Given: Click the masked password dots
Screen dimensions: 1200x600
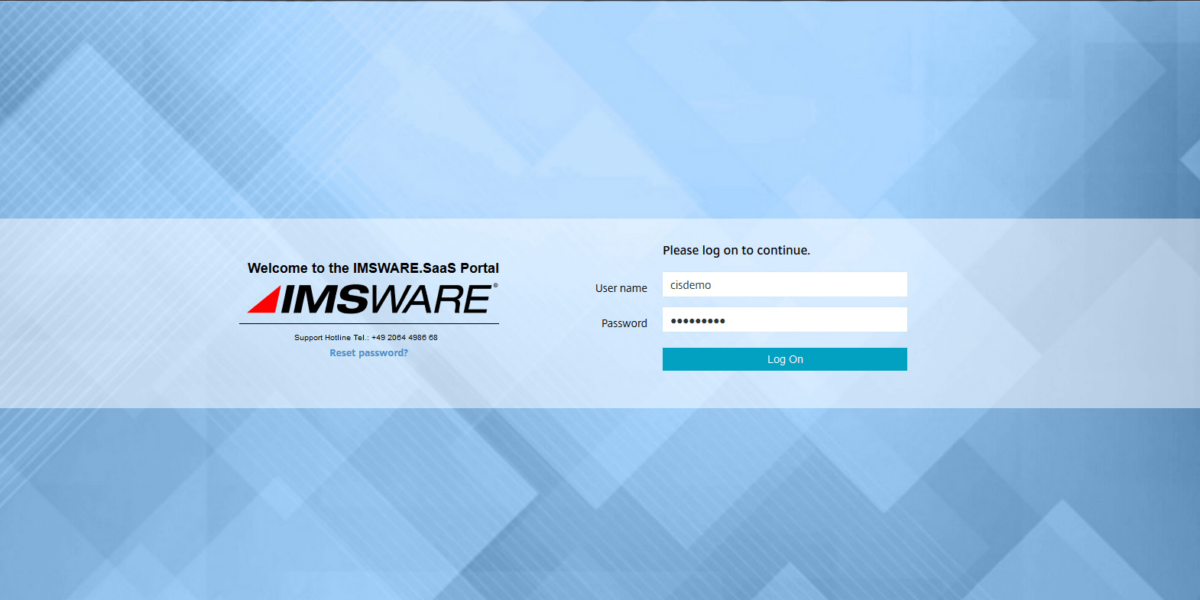Looking at the screenshot, I should click(697, 320).
